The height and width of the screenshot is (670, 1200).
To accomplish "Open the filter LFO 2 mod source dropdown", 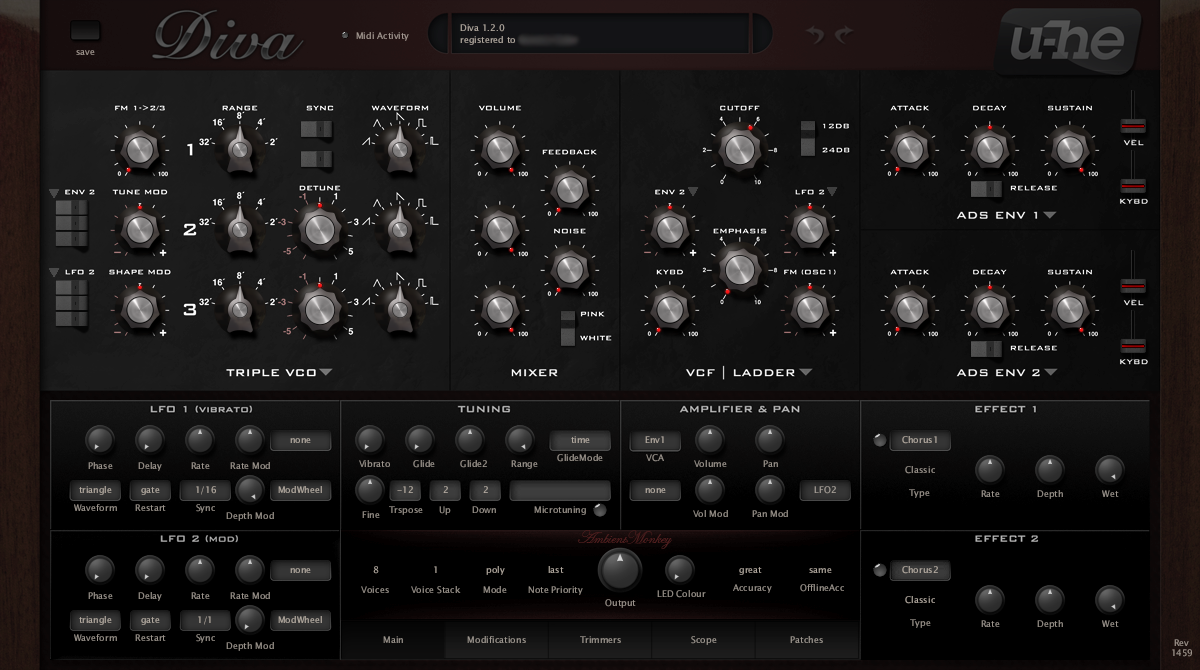I will [x=832, y=191].
